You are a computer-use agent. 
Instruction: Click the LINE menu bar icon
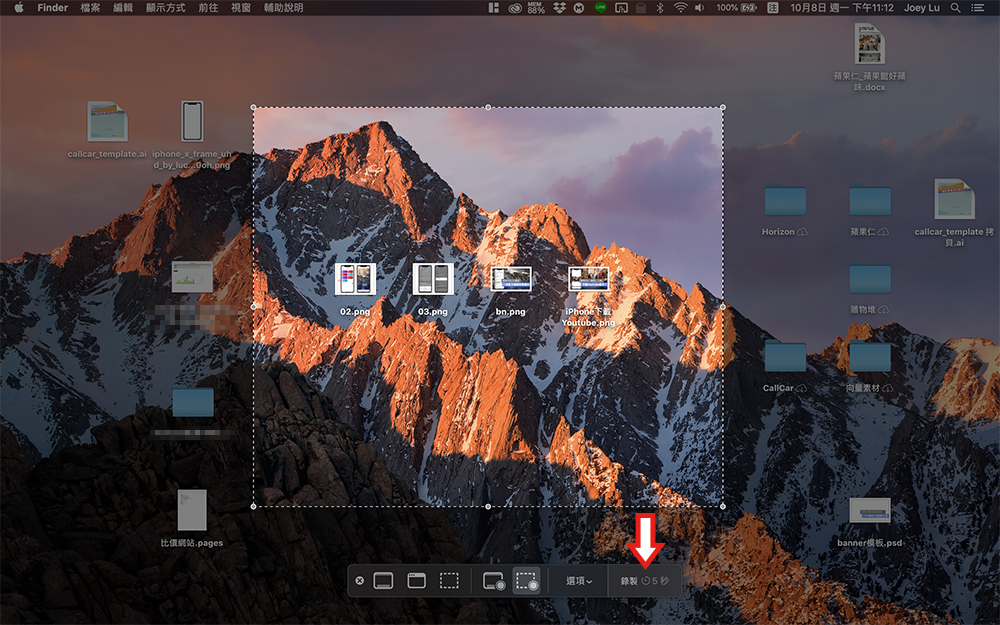(600, 8)
